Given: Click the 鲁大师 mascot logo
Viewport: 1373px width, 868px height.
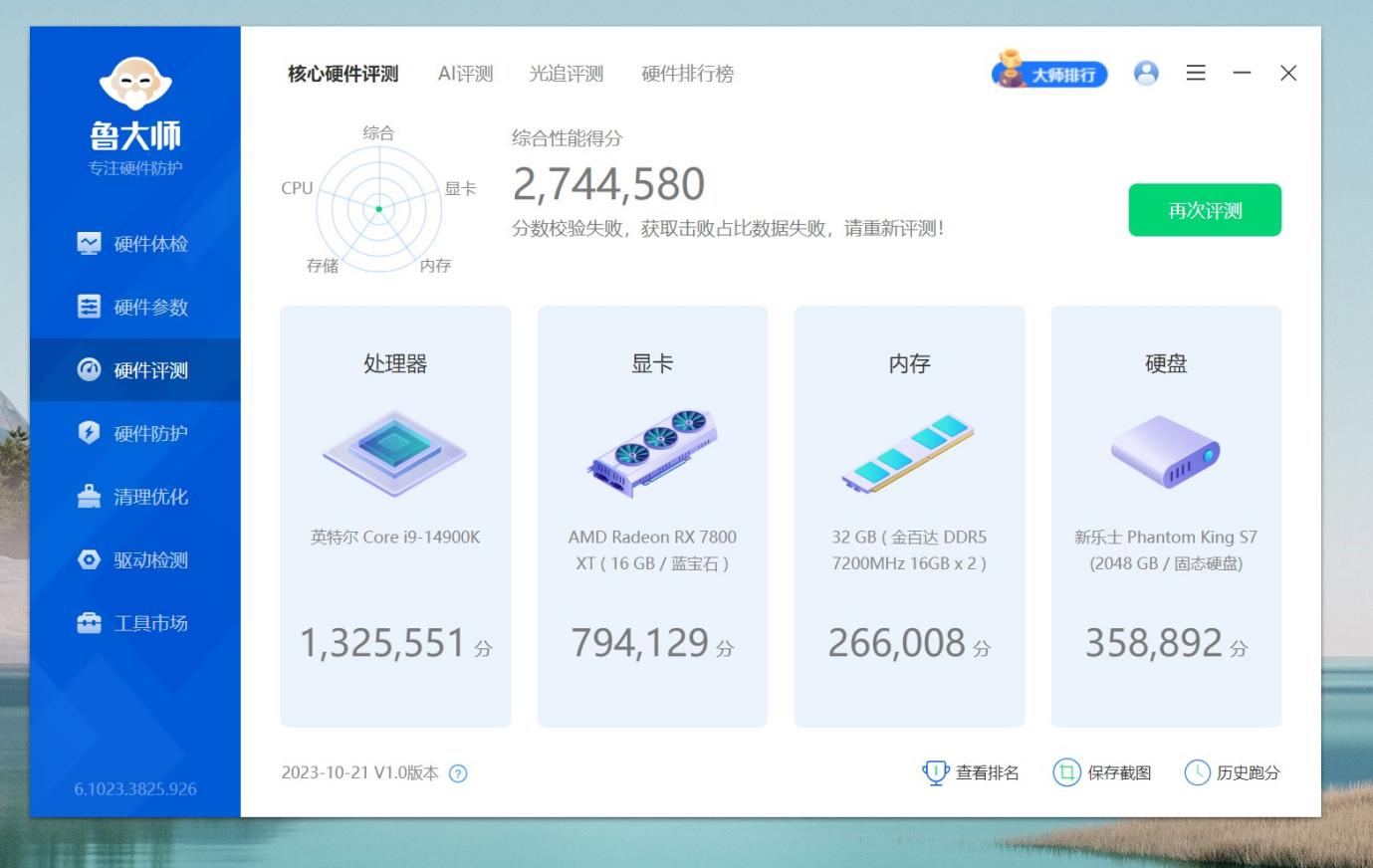Looking at the screenshot, I should coord(135,84).
